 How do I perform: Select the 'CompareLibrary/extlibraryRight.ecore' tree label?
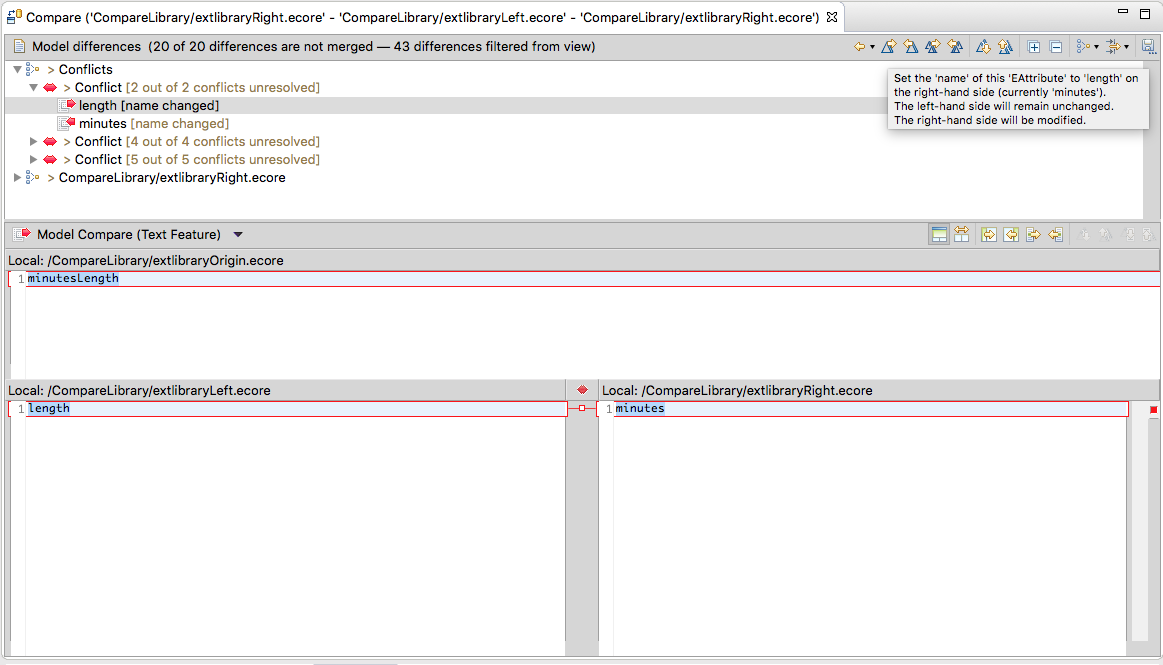(x=172, y=177)
